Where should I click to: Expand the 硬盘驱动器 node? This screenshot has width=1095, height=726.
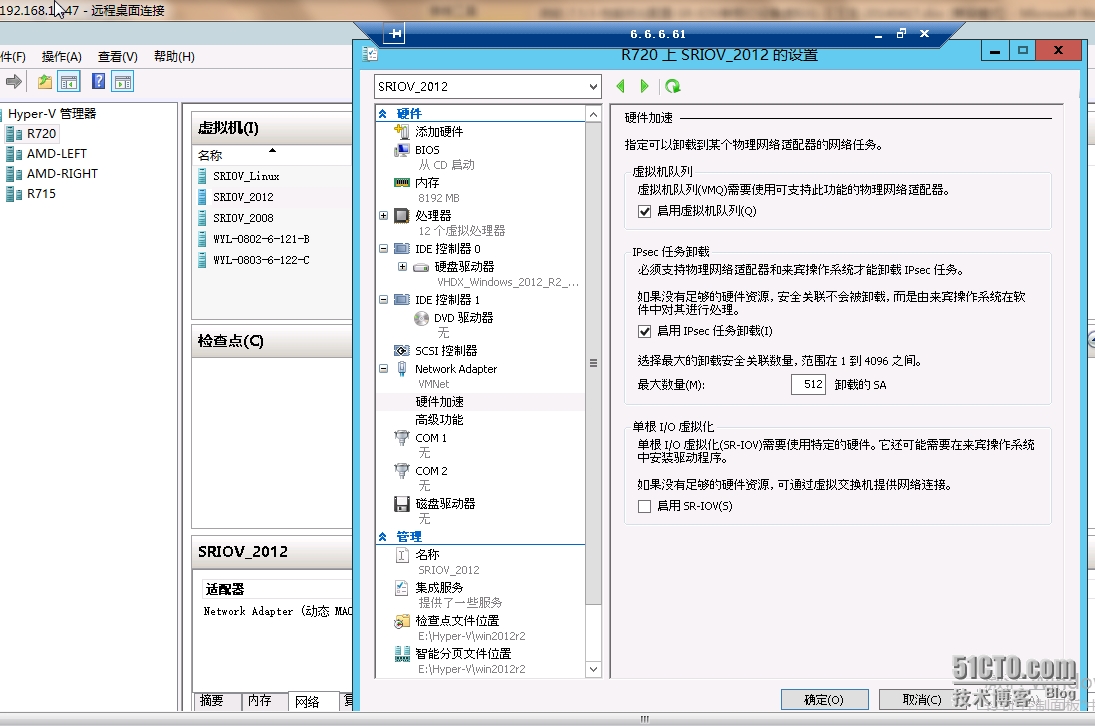402,267
